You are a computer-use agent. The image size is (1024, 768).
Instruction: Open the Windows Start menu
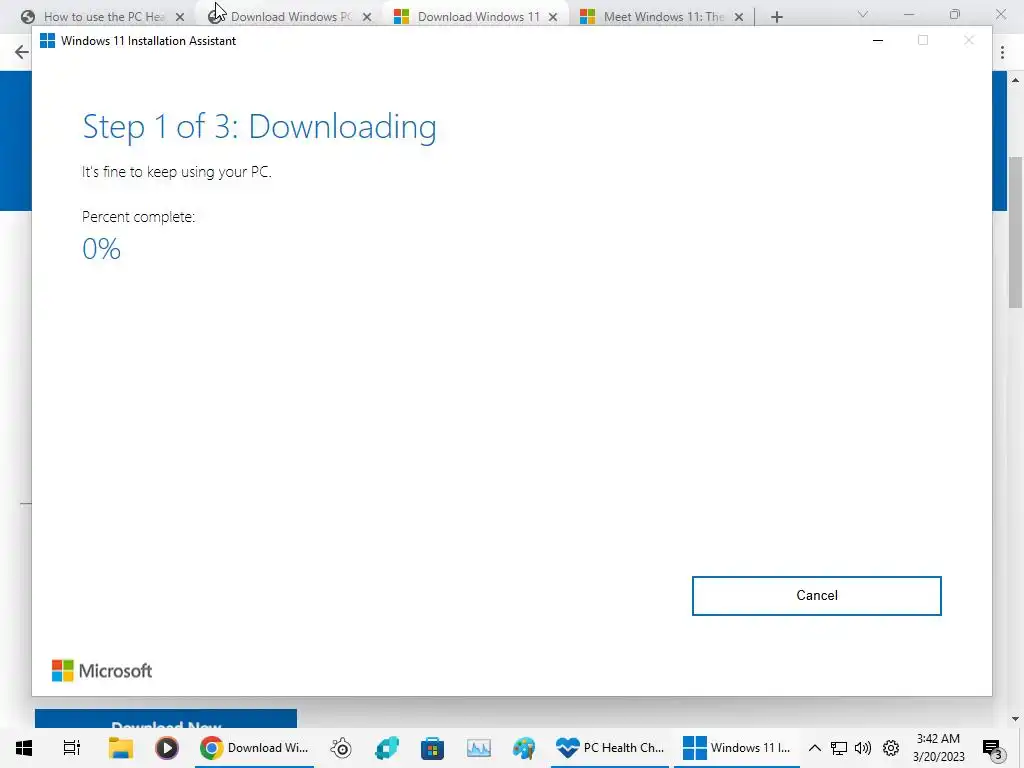[x=24, y=748]
